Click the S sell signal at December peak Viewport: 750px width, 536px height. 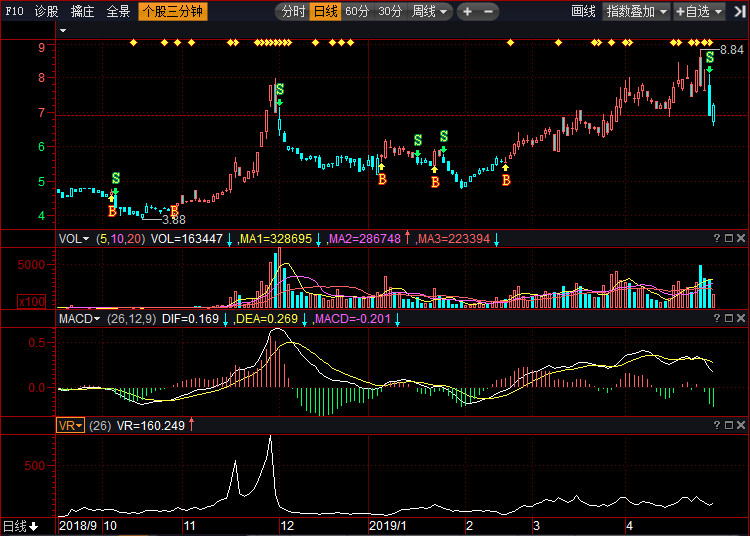[280, 89]
